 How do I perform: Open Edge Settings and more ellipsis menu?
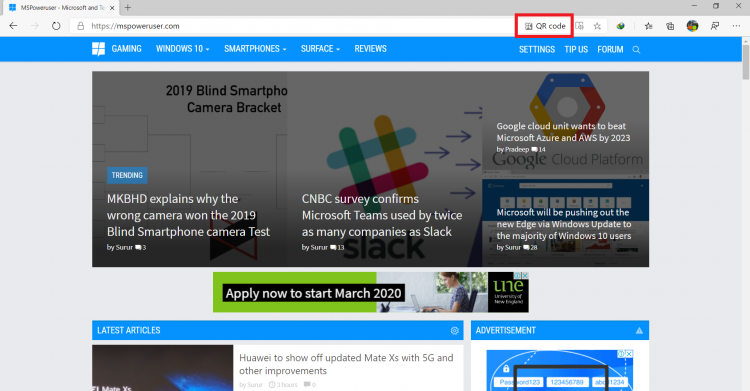coord(736,26)
